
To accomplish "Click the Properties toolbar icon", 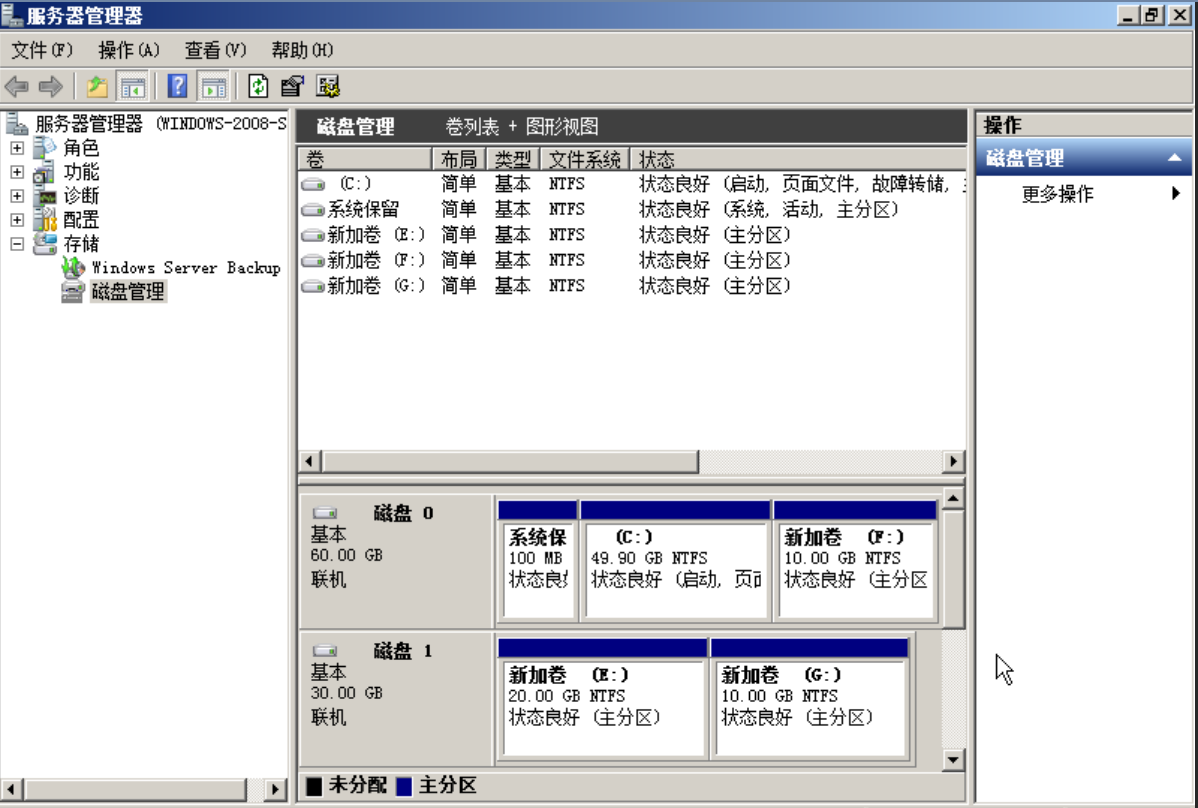I will 292,87.
